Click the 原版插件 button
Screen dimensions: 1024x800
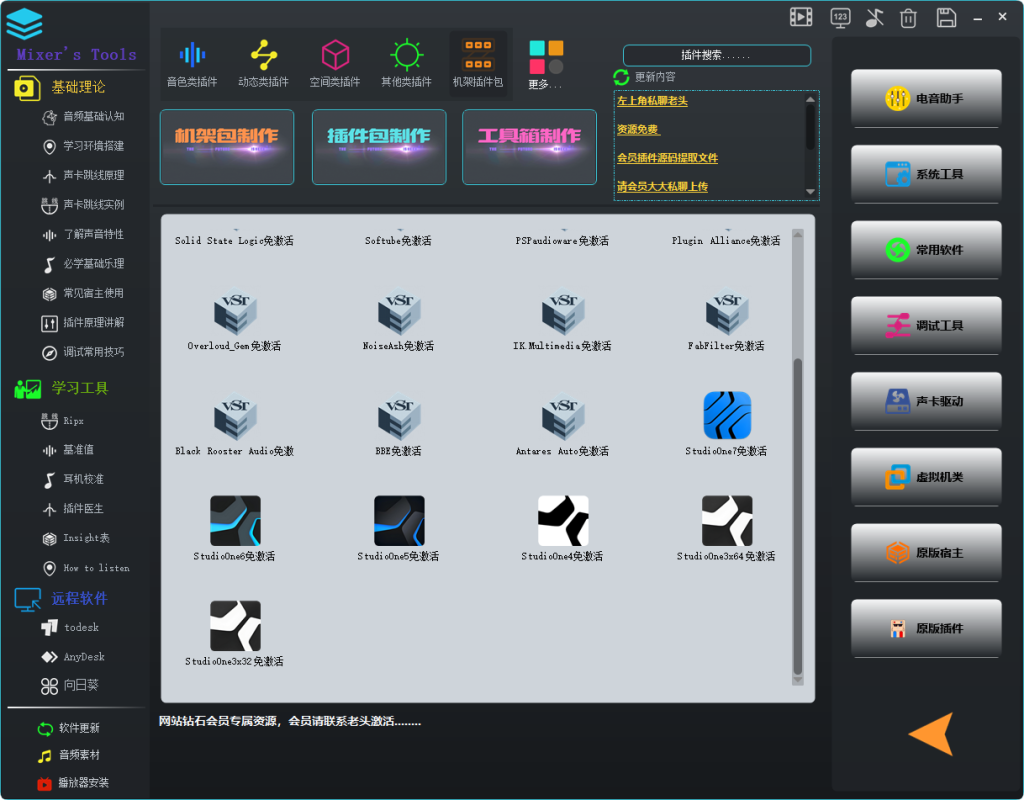[x=926, y=629]
